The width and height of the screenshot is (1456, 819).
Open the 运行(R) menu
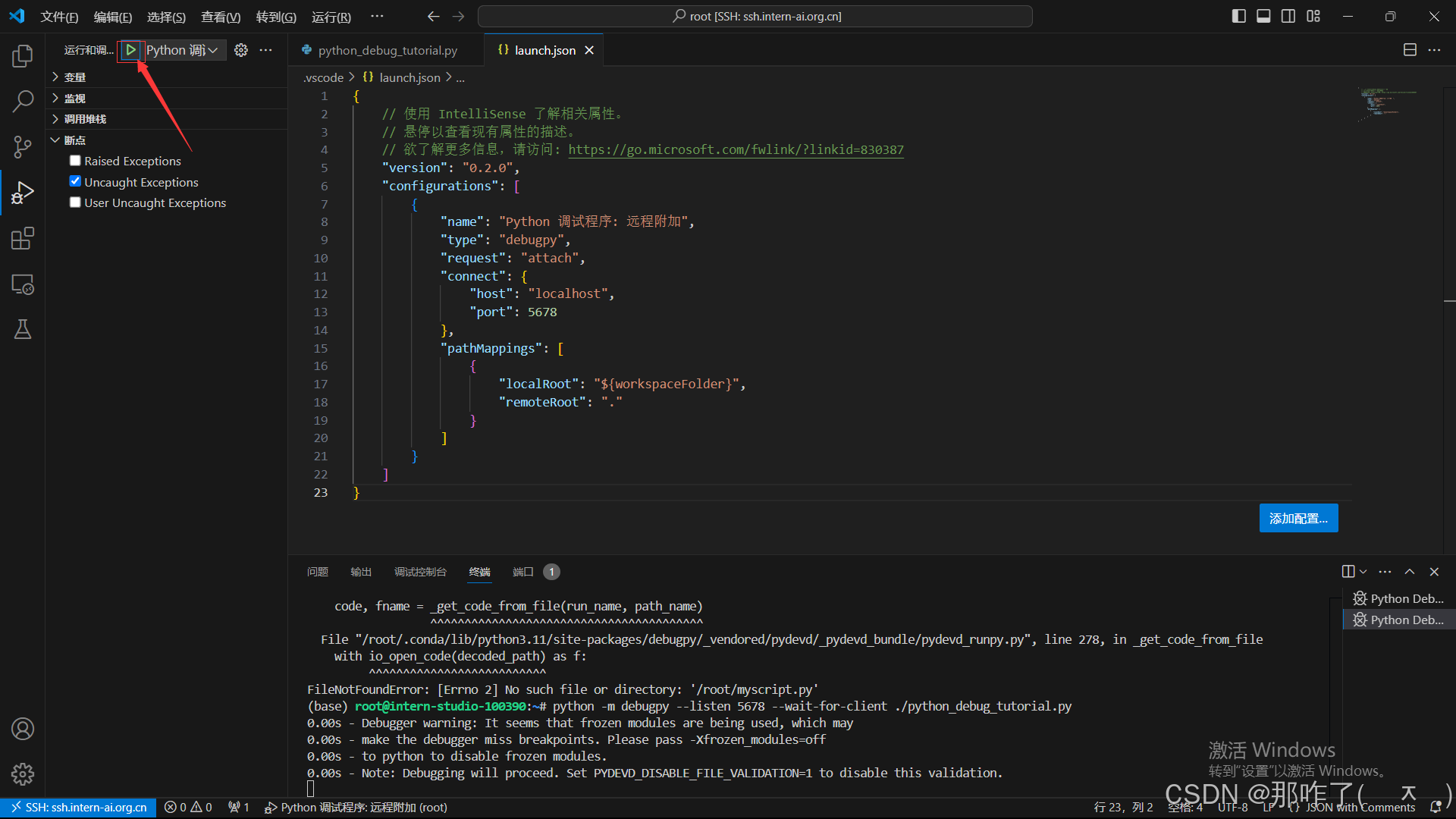(331, 16)
